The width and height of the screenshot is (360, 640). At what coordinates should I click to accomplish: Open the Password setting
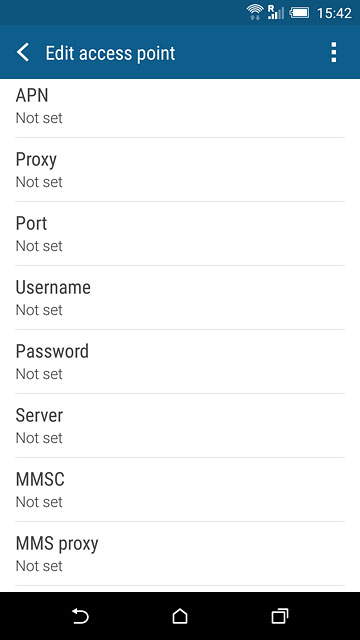tap(180, 362)
